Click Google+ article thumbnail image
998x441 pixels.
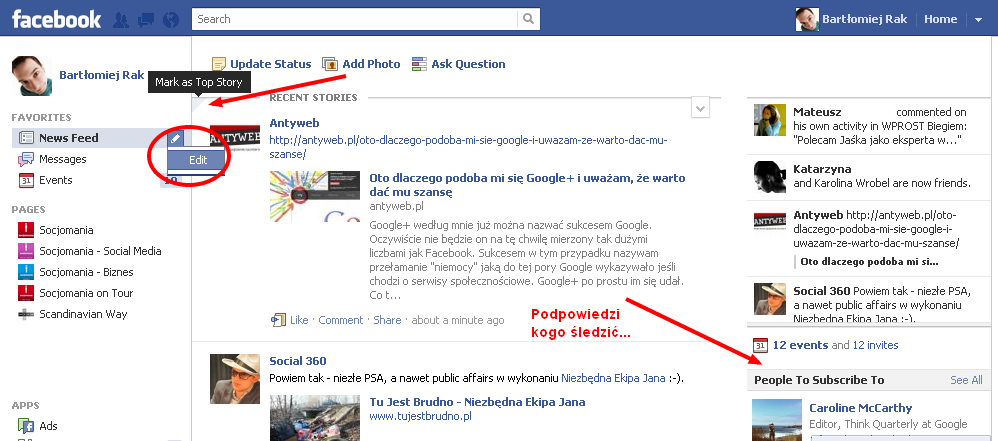tap(315, 196)
